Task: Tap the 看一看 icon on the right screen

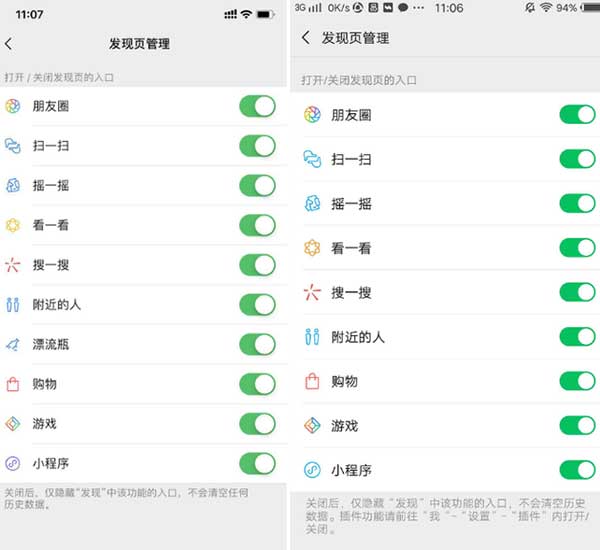Action: (312, 247)
